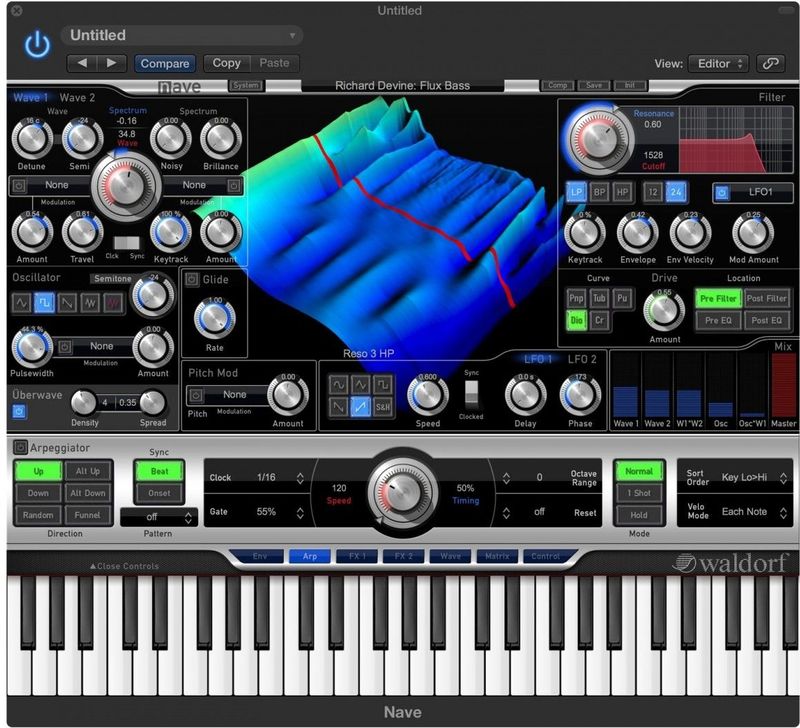Select the sine oscillator waveform icon
800x728 pixels.
[21, 303]
